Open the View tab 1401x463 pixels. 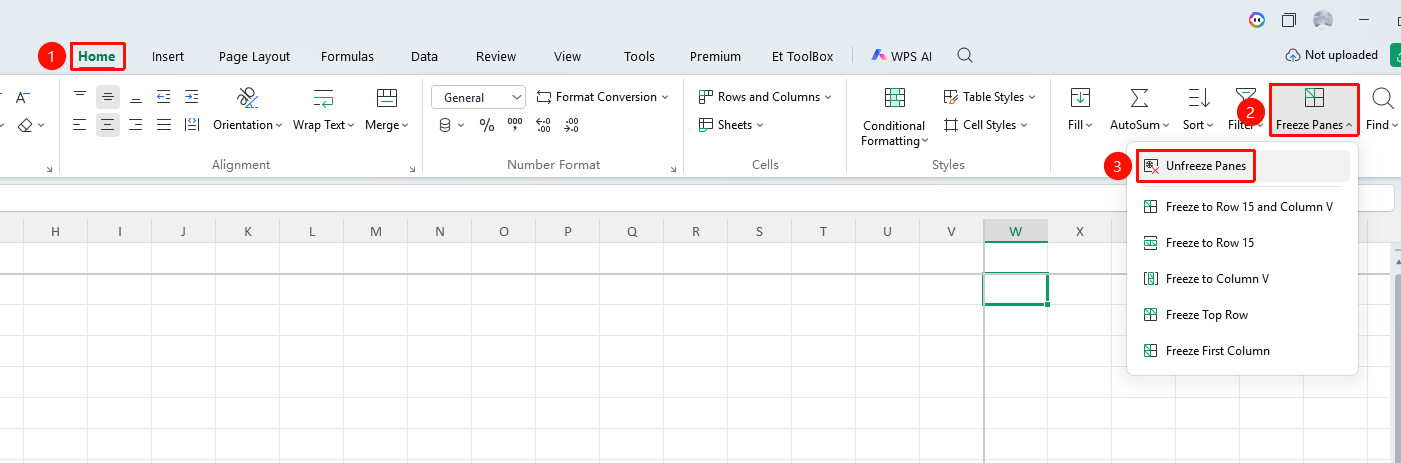tap(567, 57)
